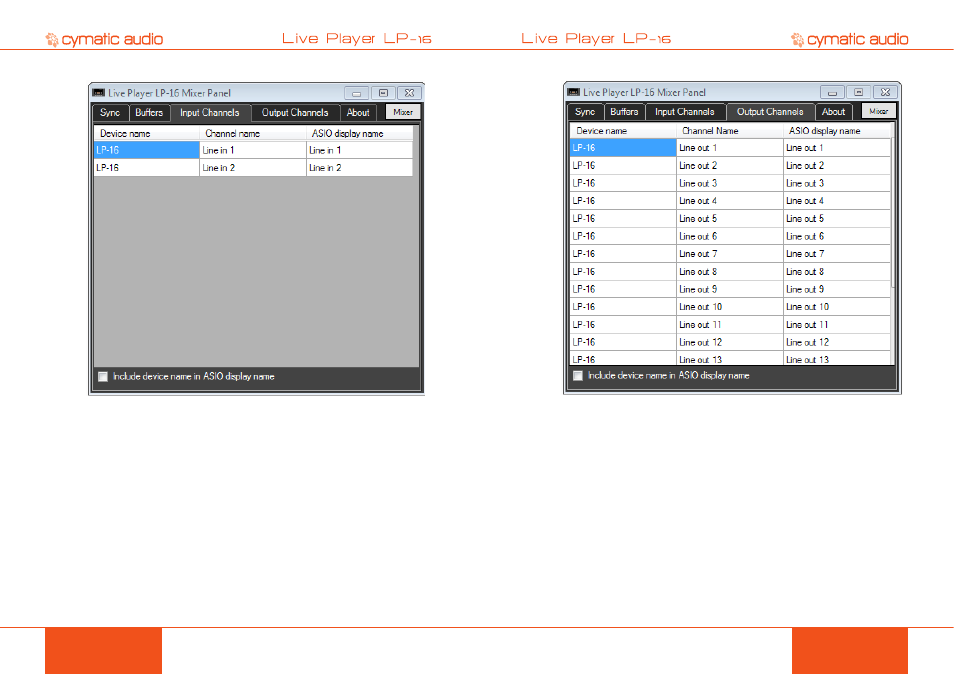This screenshot has width=954, height=674.
Task: Open Buffers tab in left Mixer Panel
Action: (x=149, y=113)
